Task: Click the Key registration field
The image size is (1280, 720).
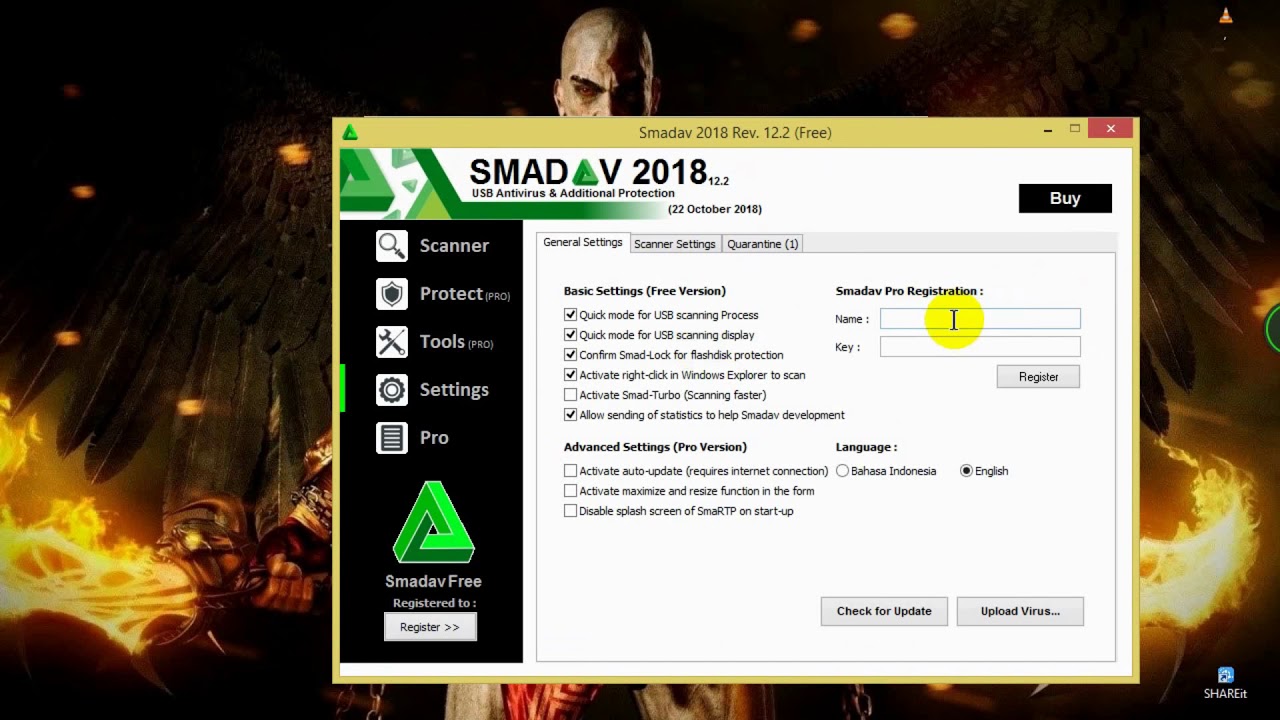Action: pos(980,347)
